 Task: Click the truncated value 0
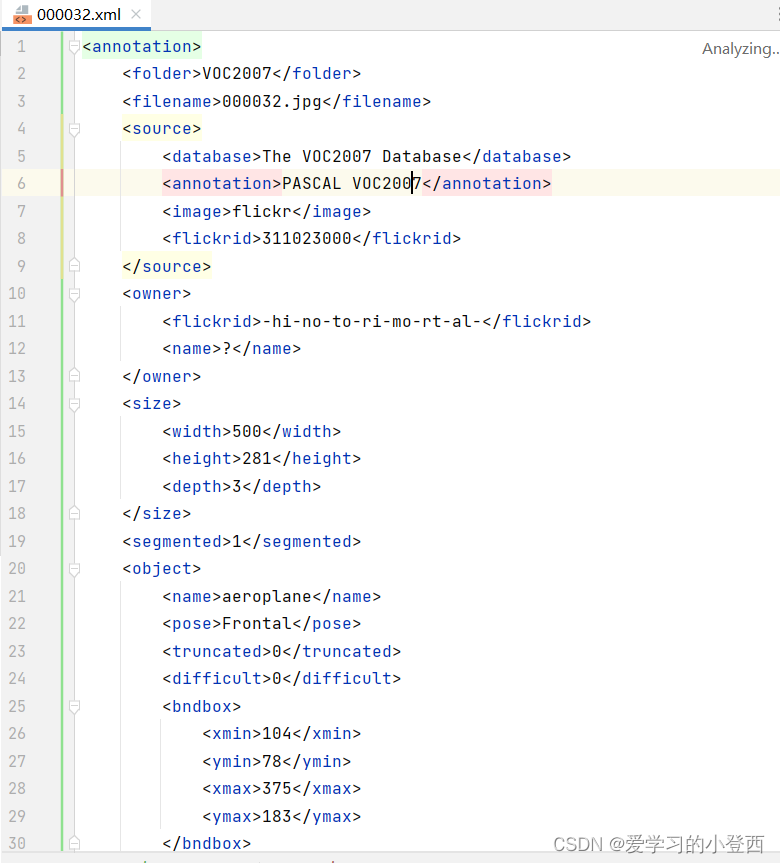pyautogui.click(x=277, y=652)
